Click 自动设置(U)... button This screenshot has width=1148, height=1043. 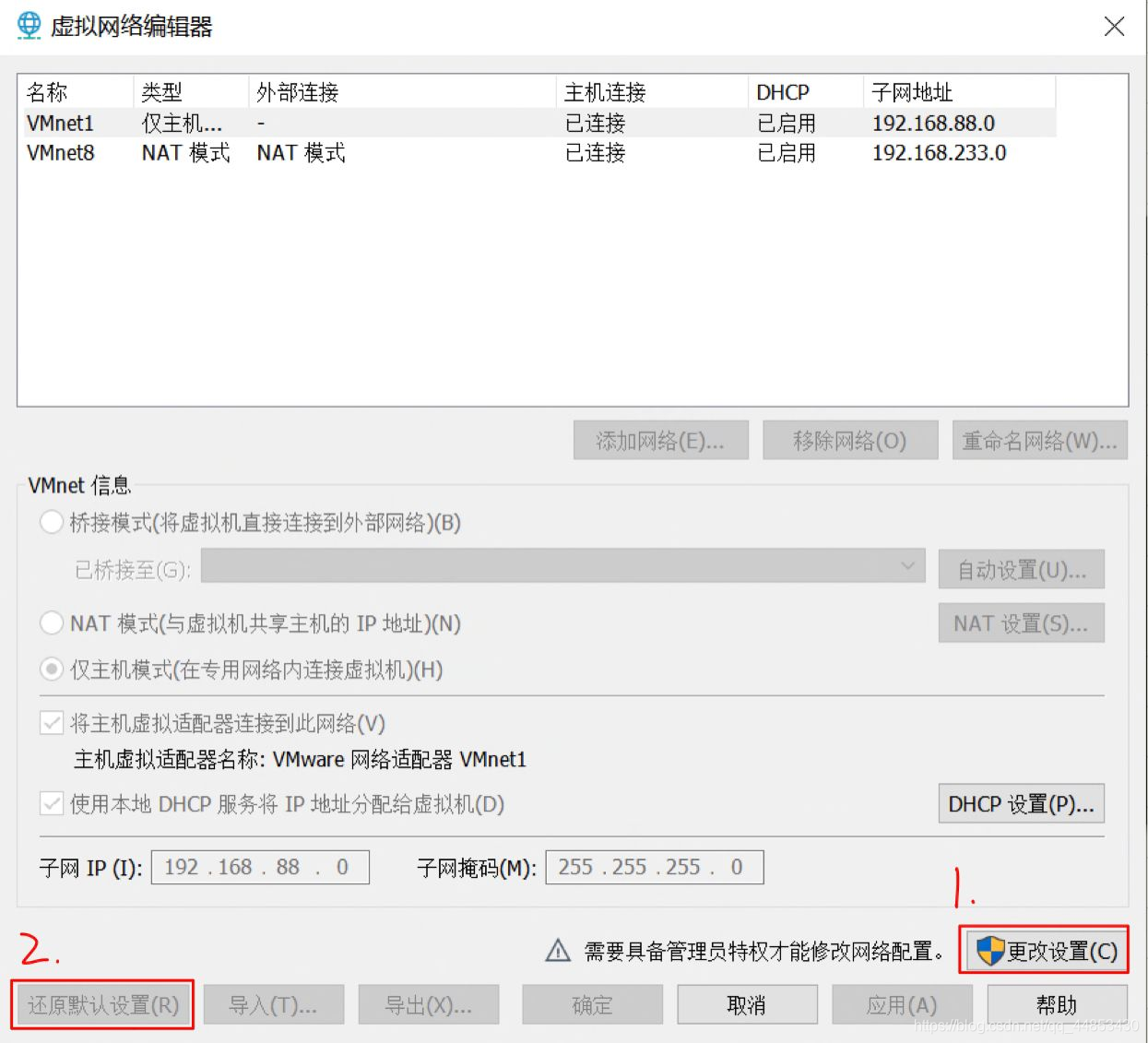point(1021,570)
